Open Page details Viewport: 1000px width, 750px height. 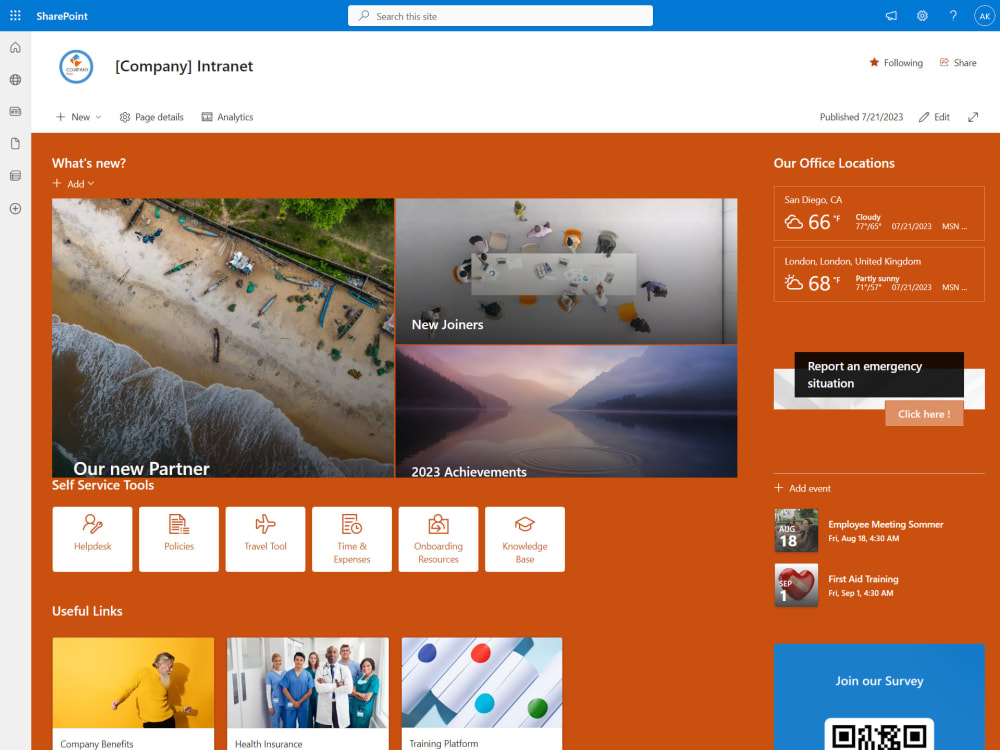151,116
